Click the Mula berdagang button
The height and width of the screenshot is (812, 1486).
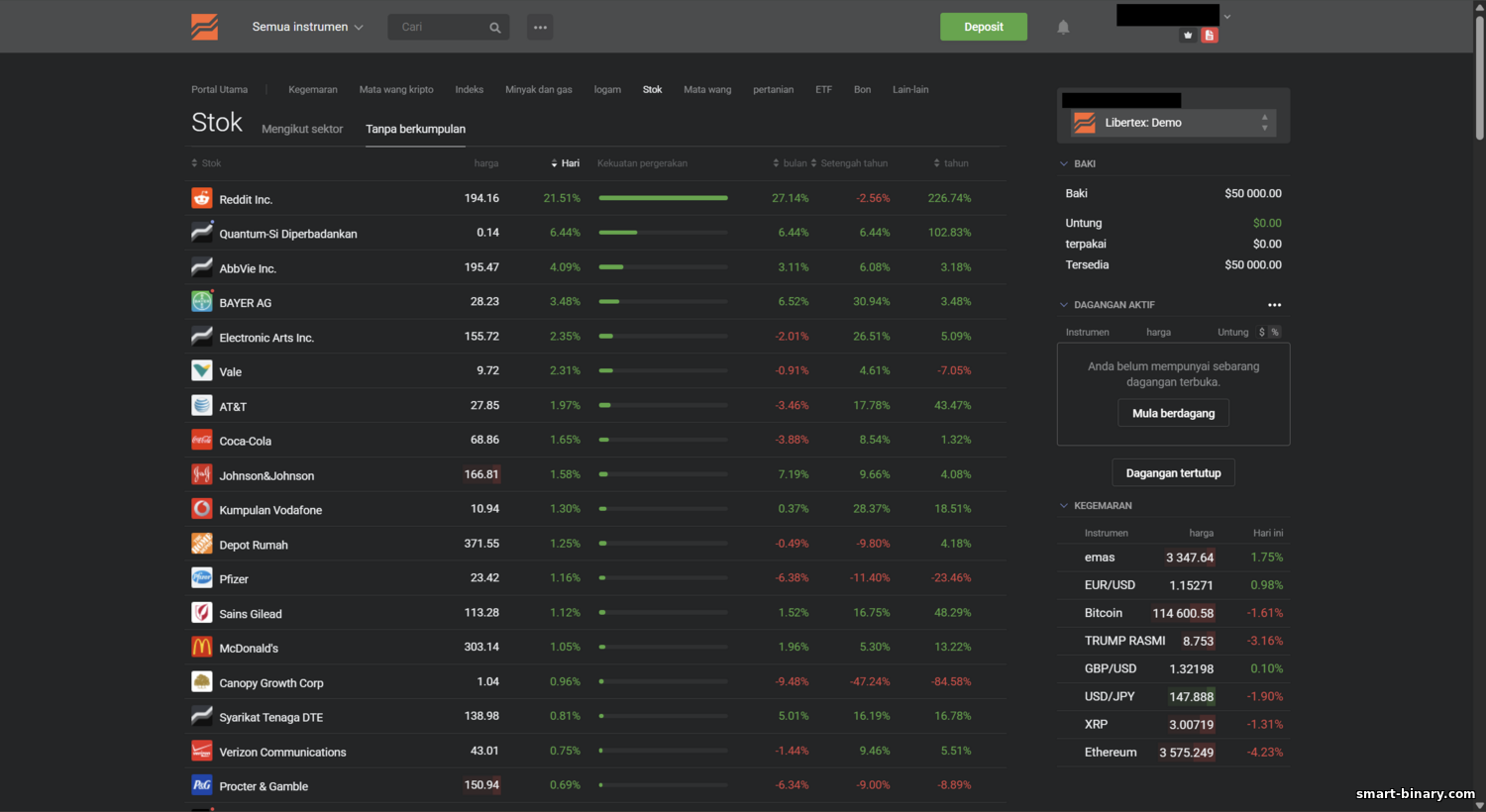pyautogui.click(x=1174, y=413)
